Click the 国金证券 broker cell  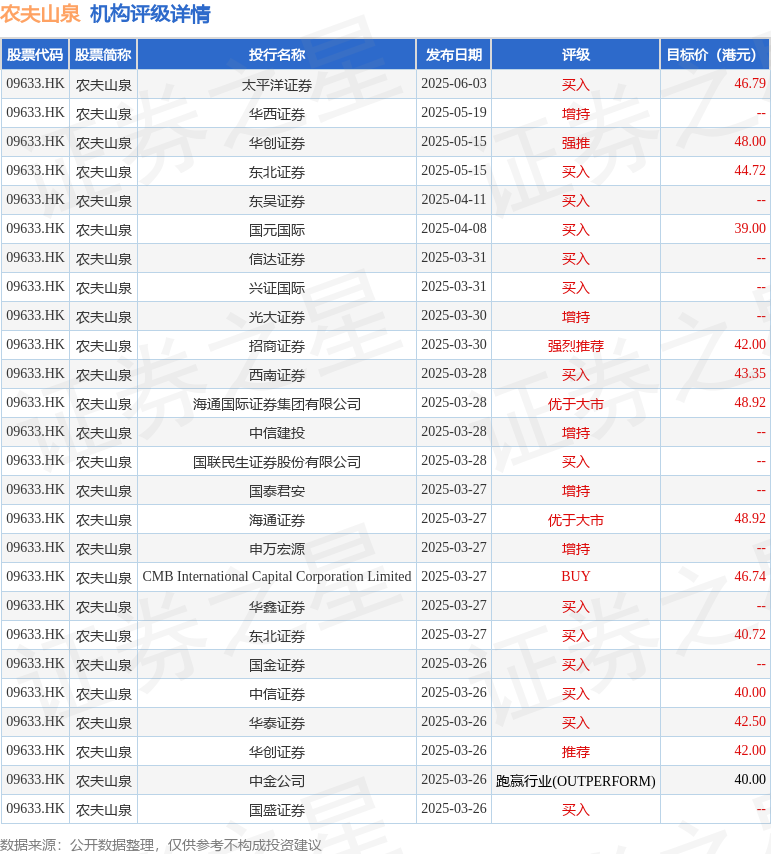click(x=277, y=665)
